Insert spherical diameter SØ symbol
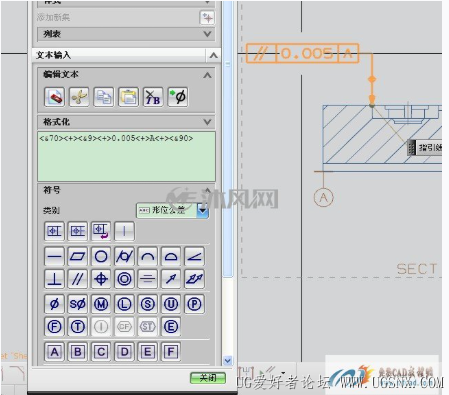The width and height of the screenshot is (449, 395). [78, 304]
